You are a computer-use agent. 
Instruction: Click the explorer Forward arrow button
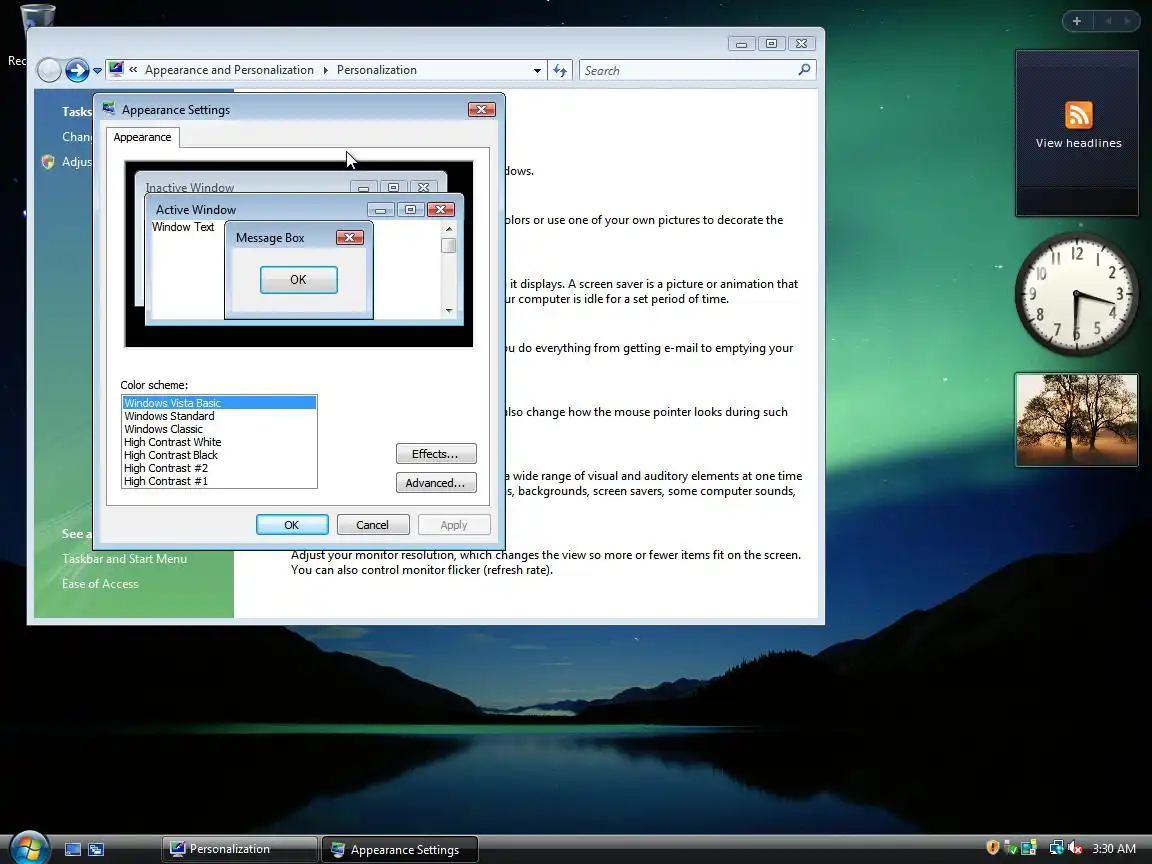[77, 71]
